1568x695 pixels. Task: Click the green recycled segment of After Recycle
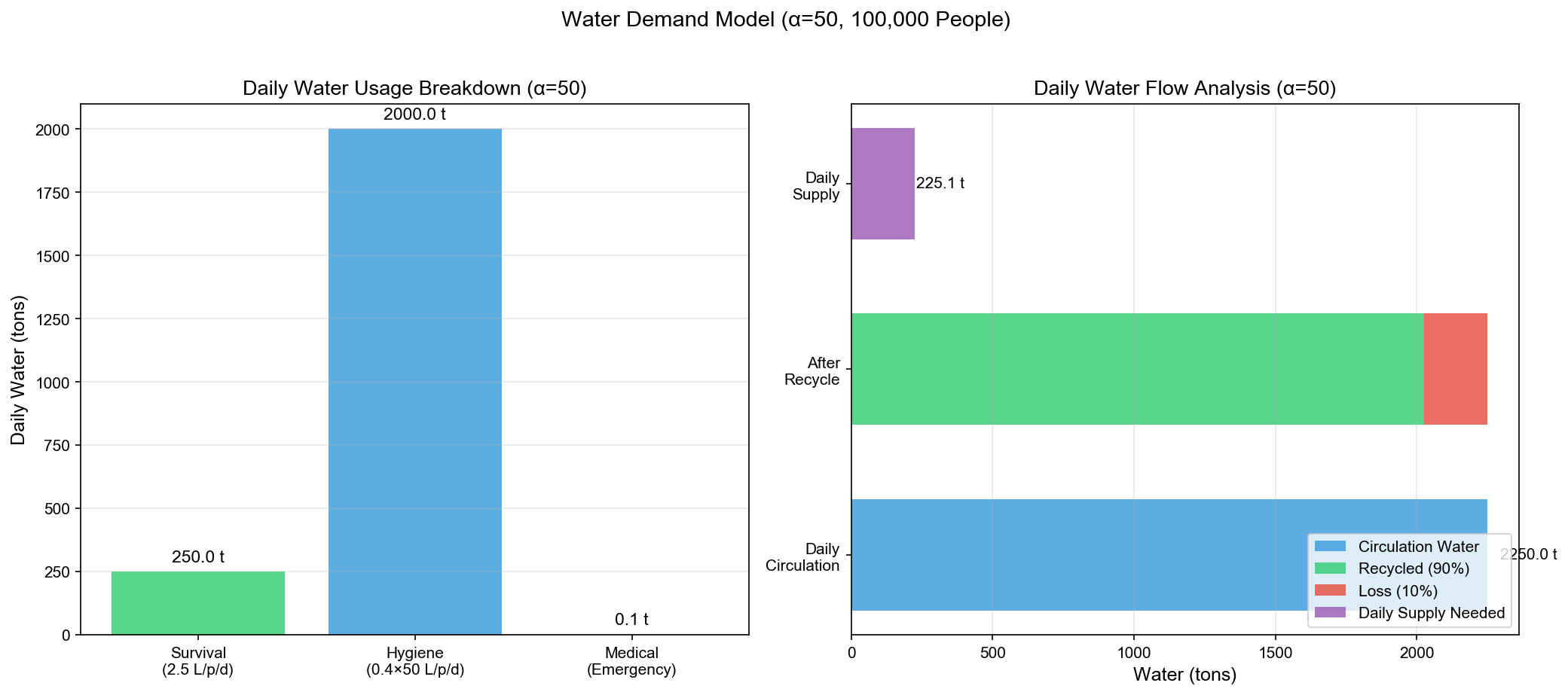point(1137,369)
